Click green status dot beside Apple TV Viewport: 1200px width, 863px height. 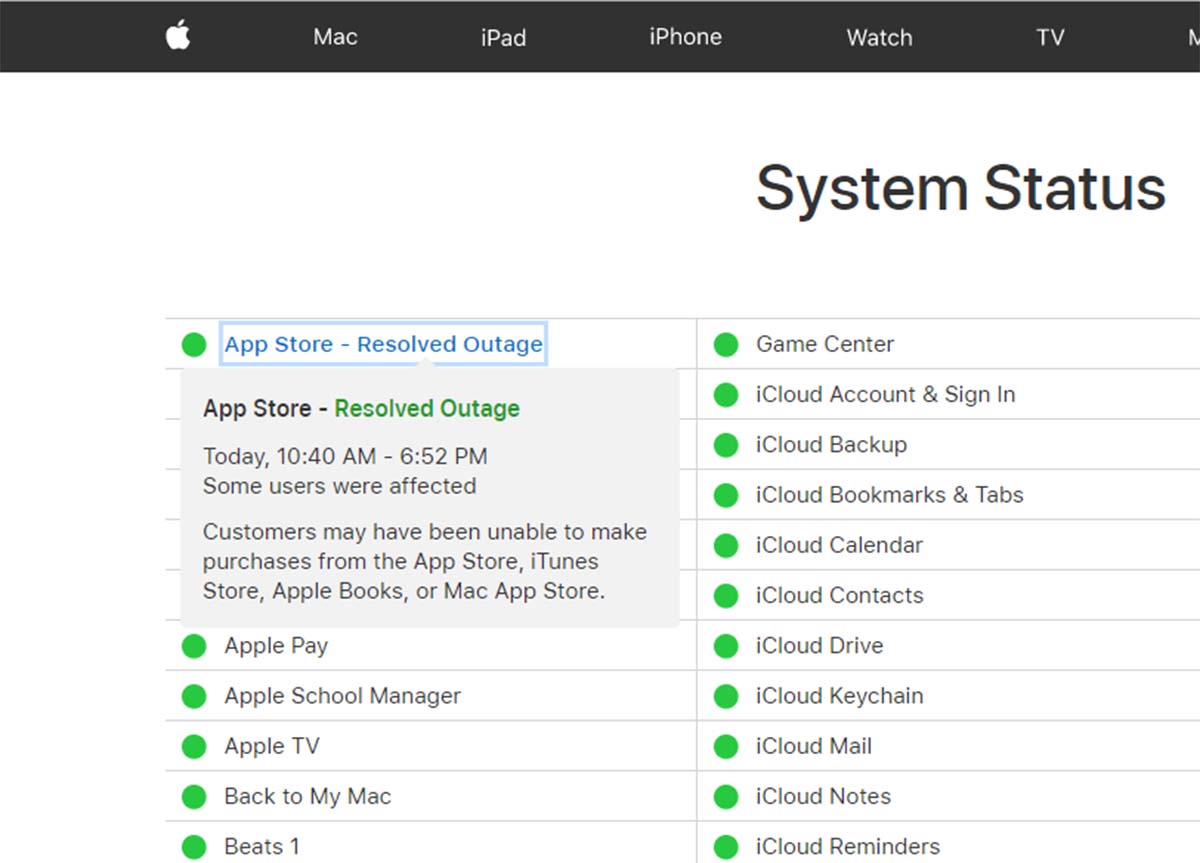194,747
